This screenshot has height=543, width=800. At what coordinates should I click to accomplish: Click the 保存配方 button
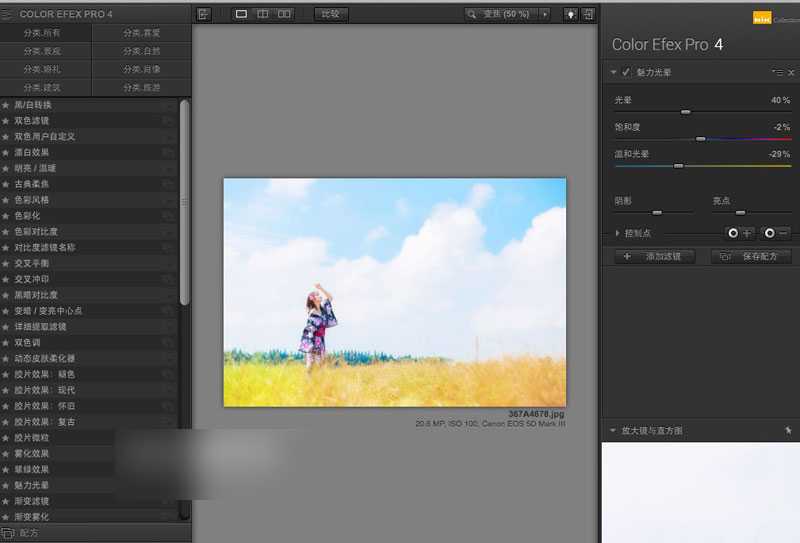pyautogui.click(x=751, y=257)
